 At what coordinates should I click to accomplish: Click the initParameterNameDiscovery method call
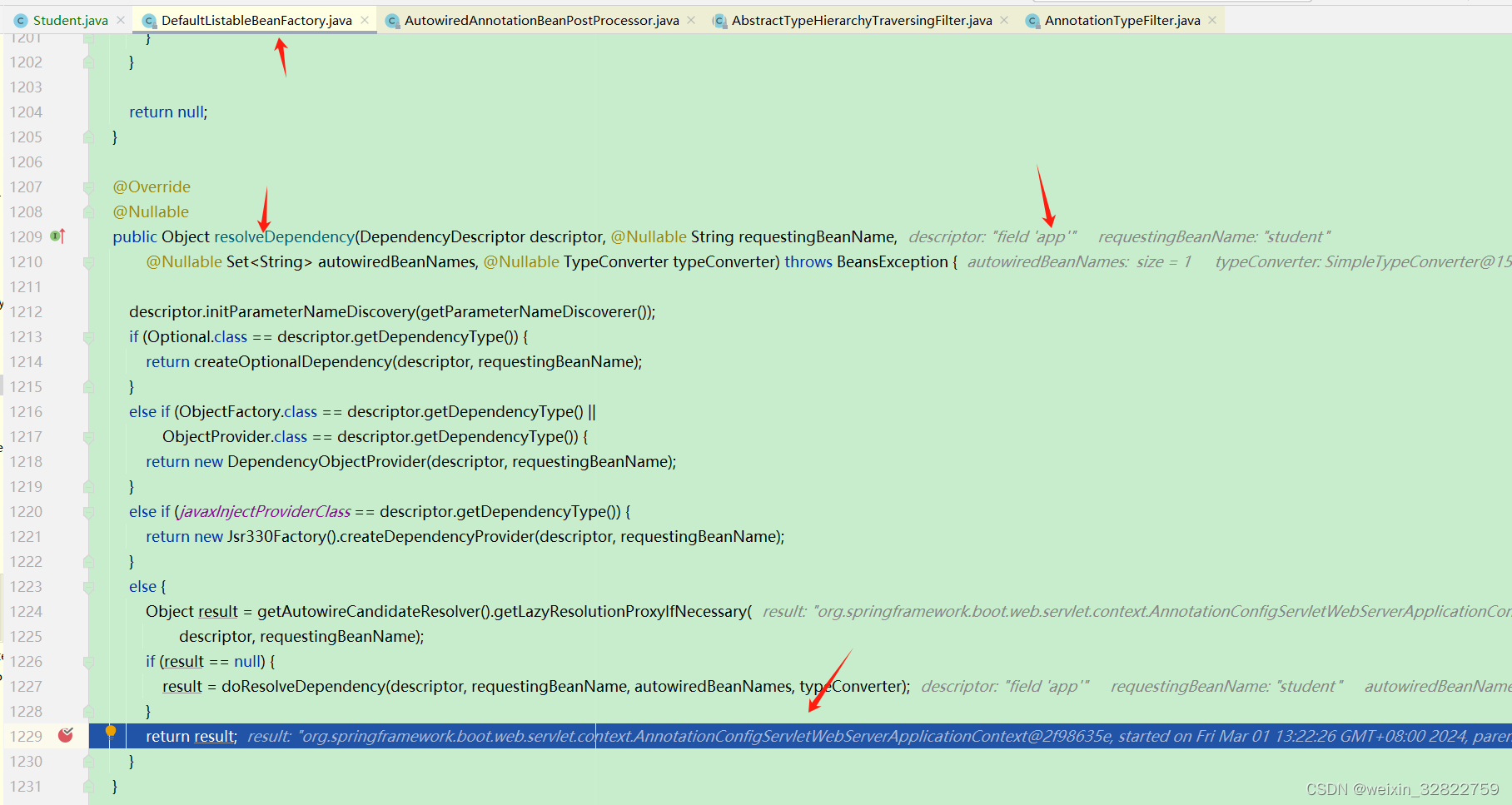pos(310,311)
